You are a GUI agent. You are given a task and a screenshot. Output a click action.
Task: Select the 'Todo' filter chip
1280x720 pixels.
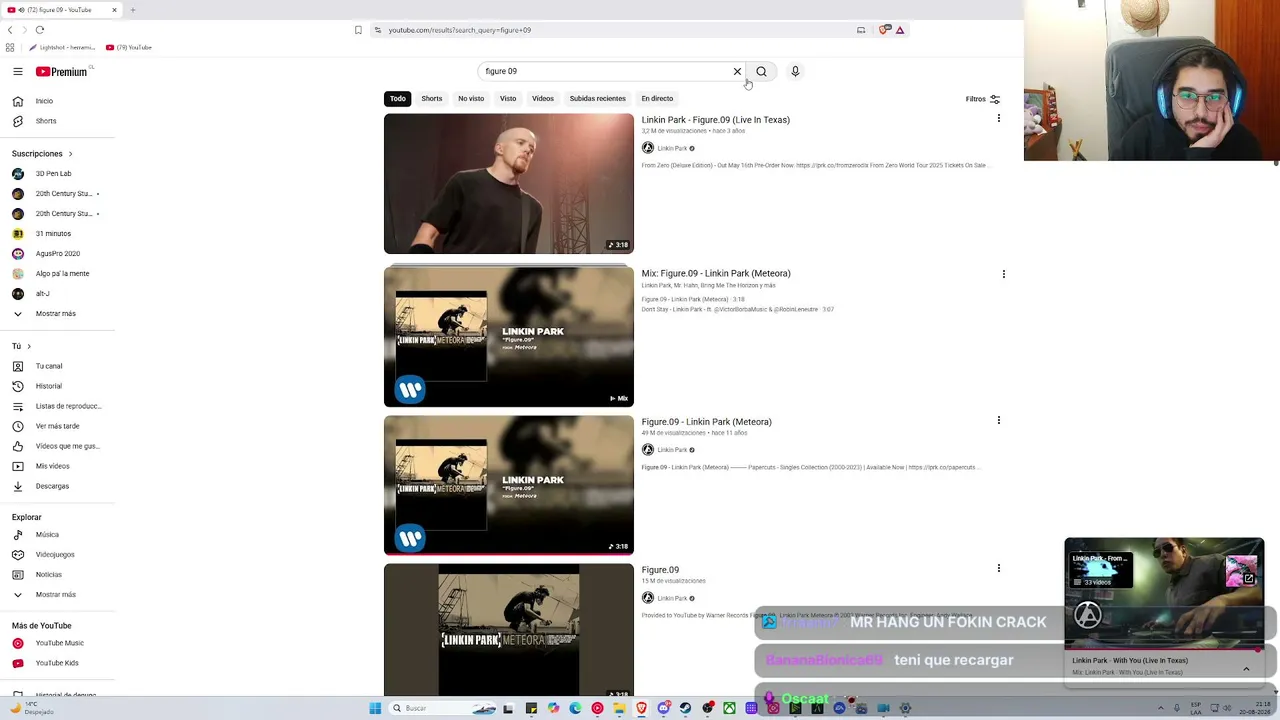point(398,98)
